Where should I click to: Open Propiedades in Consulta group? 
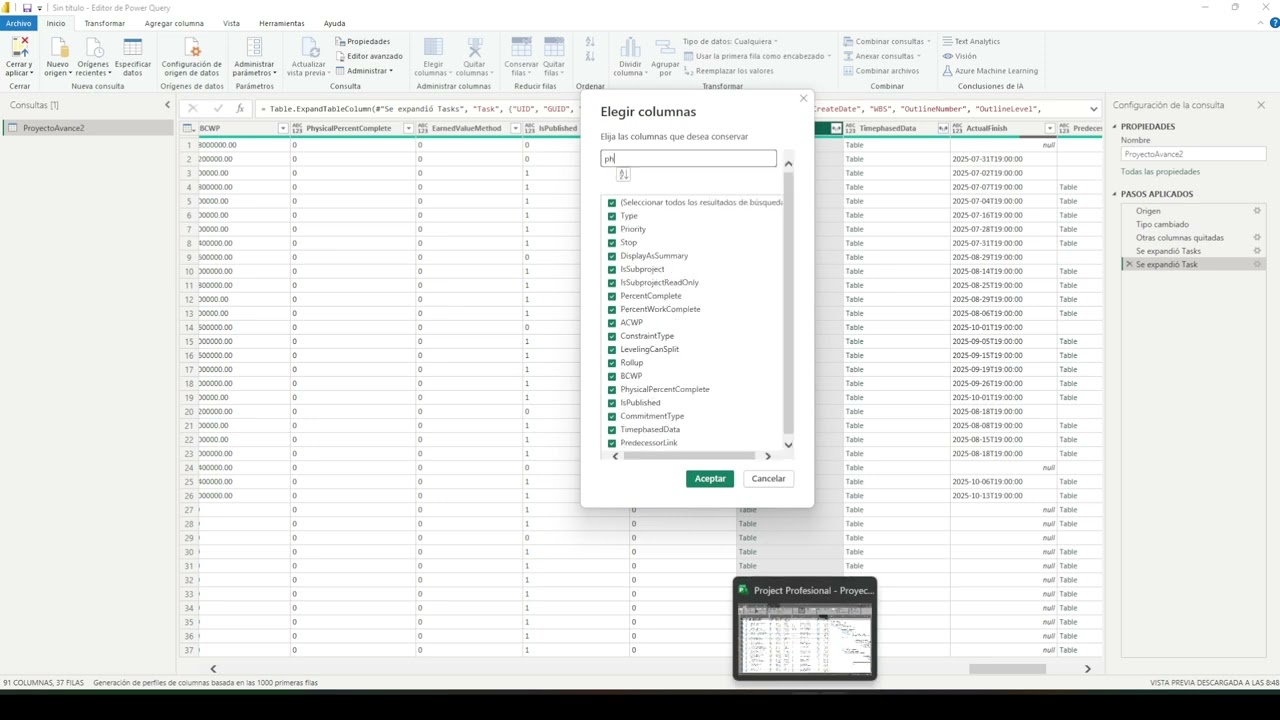[x=362, y=41]
